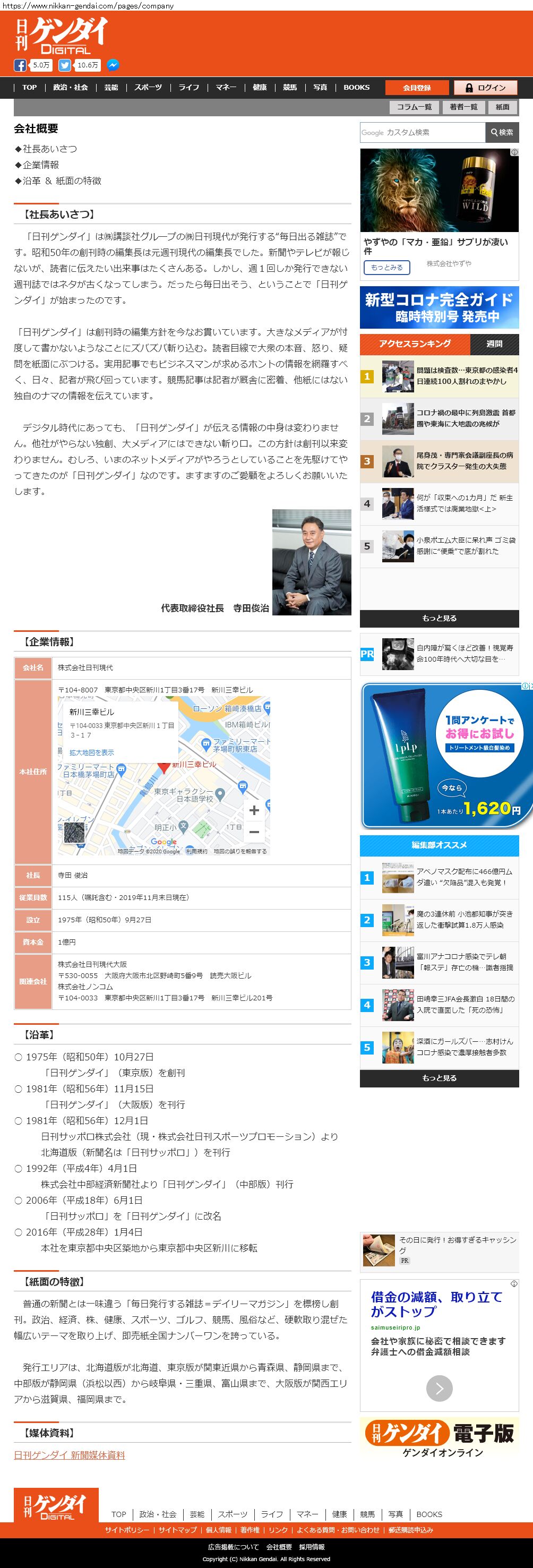Open BOOKS in the navigation bar

click(x=357, y=88)
